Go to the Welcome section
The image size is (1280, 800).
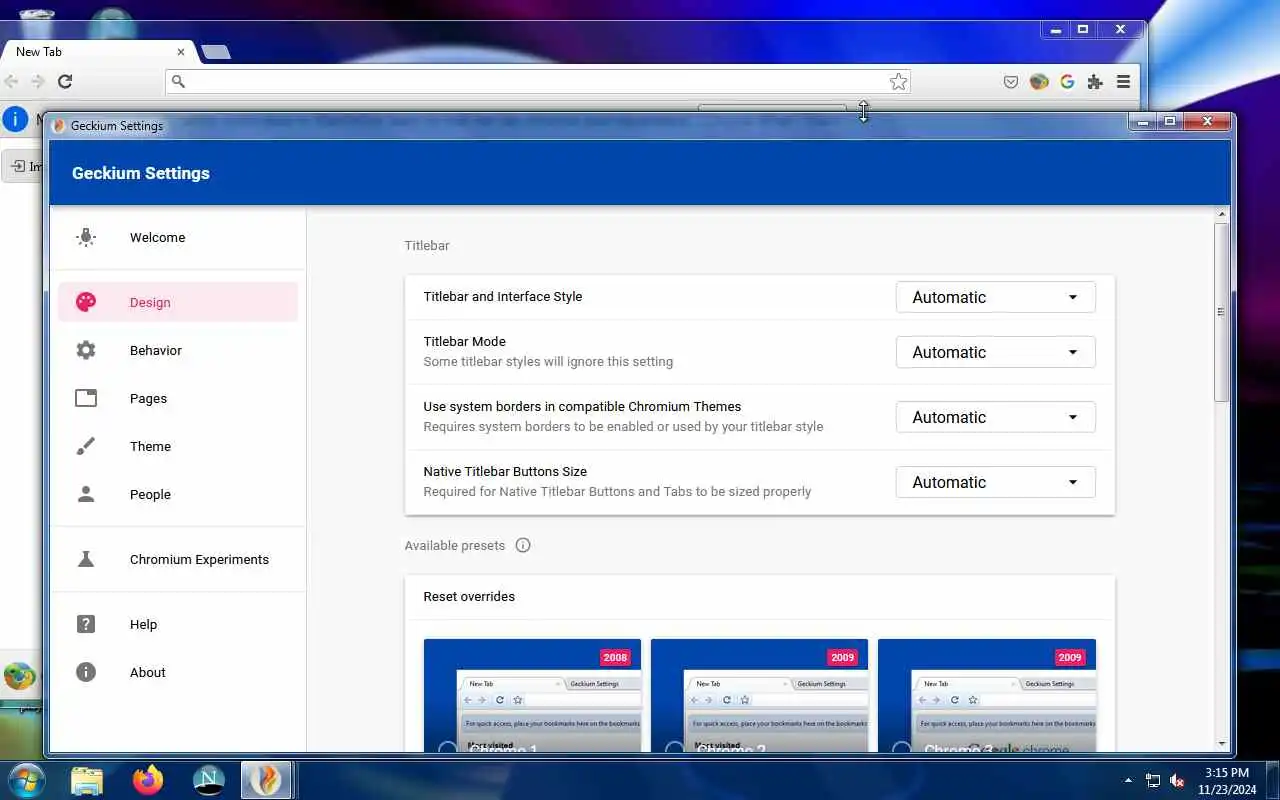(x=178, y=237)
